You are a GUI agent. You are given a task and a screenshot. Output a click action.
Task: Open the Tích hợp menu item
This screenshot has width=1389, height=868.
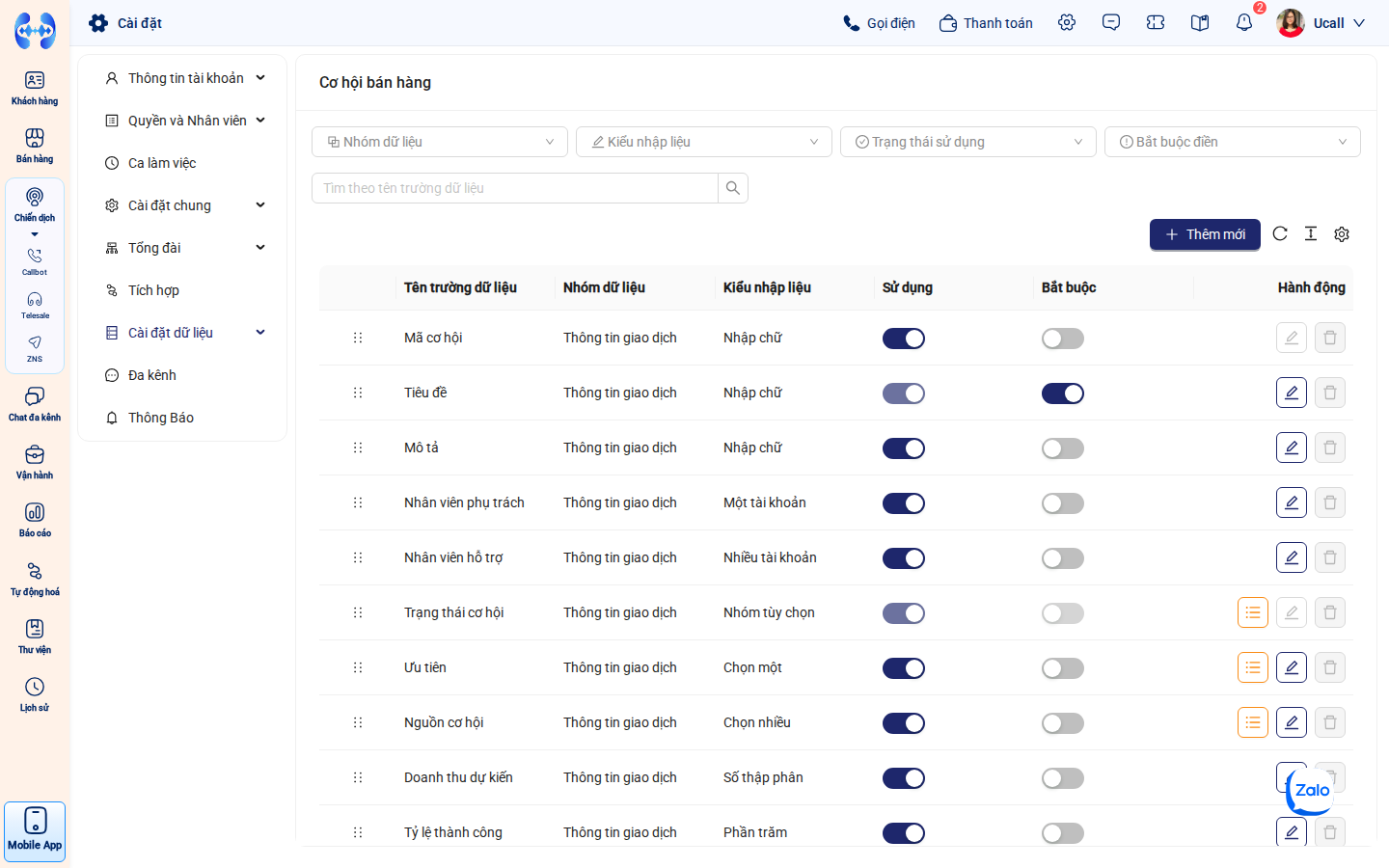tap(183, 290)
